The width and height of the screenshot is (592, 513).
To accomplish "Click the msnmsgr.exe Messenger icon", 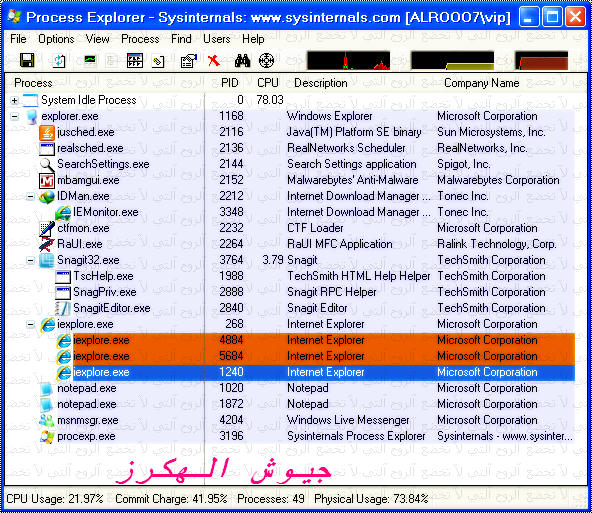I will click(47, 421).
